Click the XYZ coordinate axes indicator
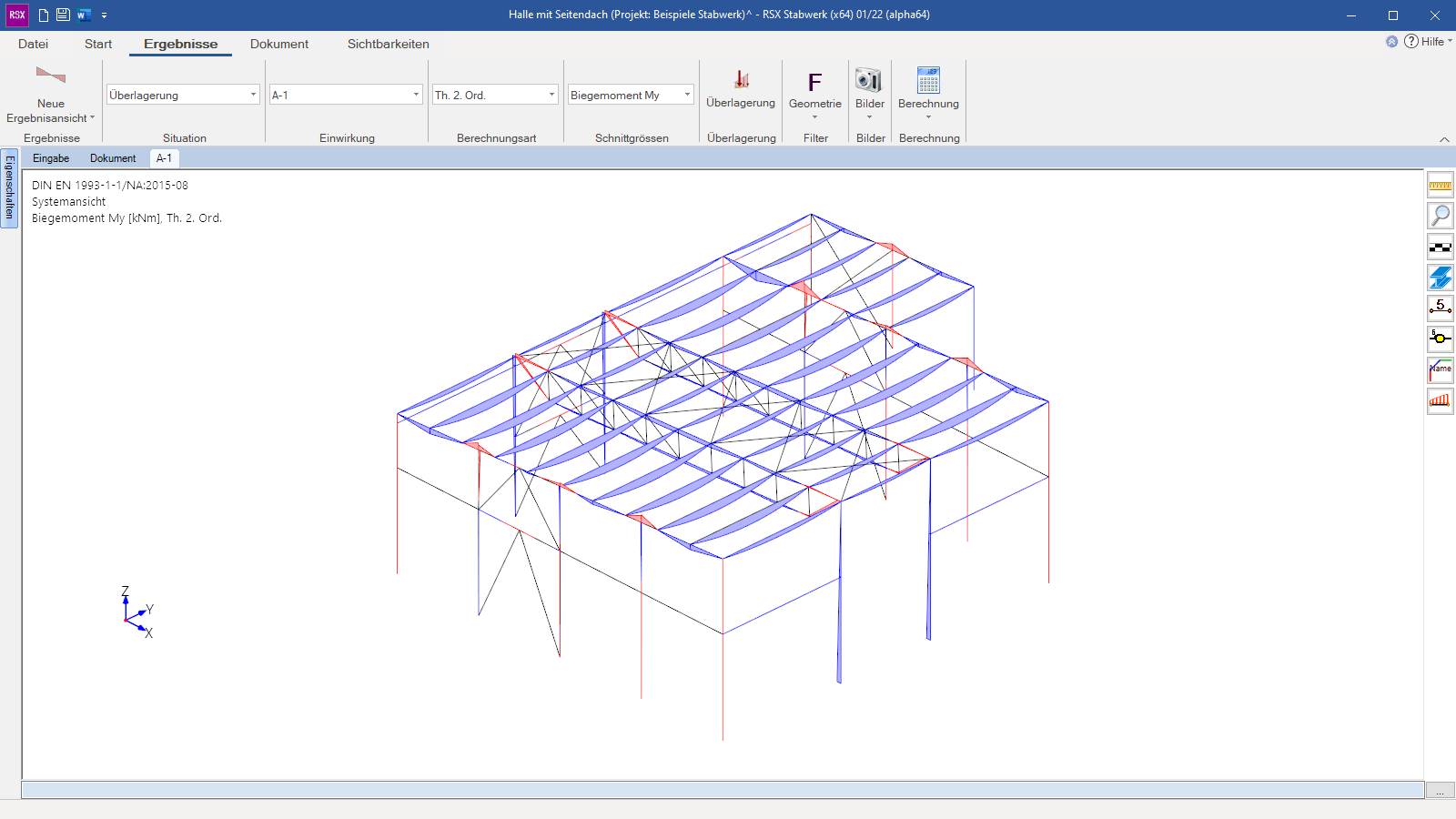The width and height of the screenshot is (1456, 819). coord(136,612)
